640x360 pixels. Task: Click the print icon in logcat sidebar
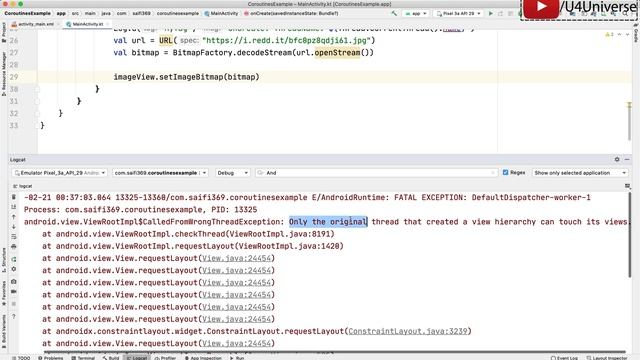click(x=13, y=247)
